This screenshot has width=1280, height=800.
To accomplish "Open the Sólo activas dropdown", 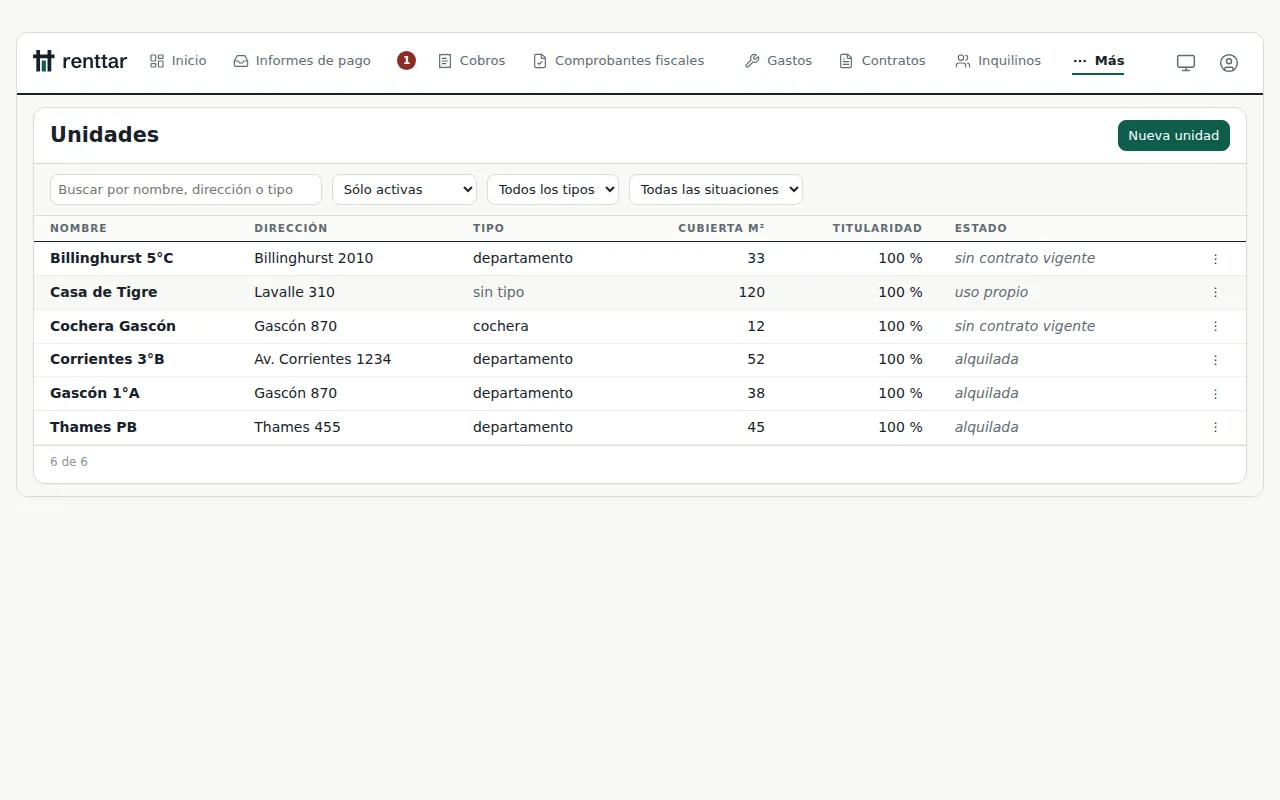I will [x=404, y=190].
